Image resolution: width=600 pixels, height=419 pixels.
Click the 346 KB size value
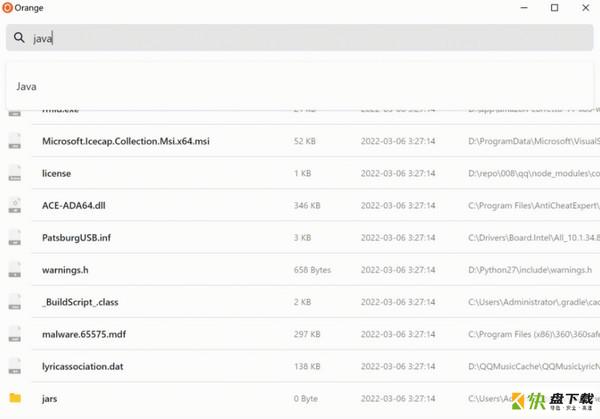point(307,205)
